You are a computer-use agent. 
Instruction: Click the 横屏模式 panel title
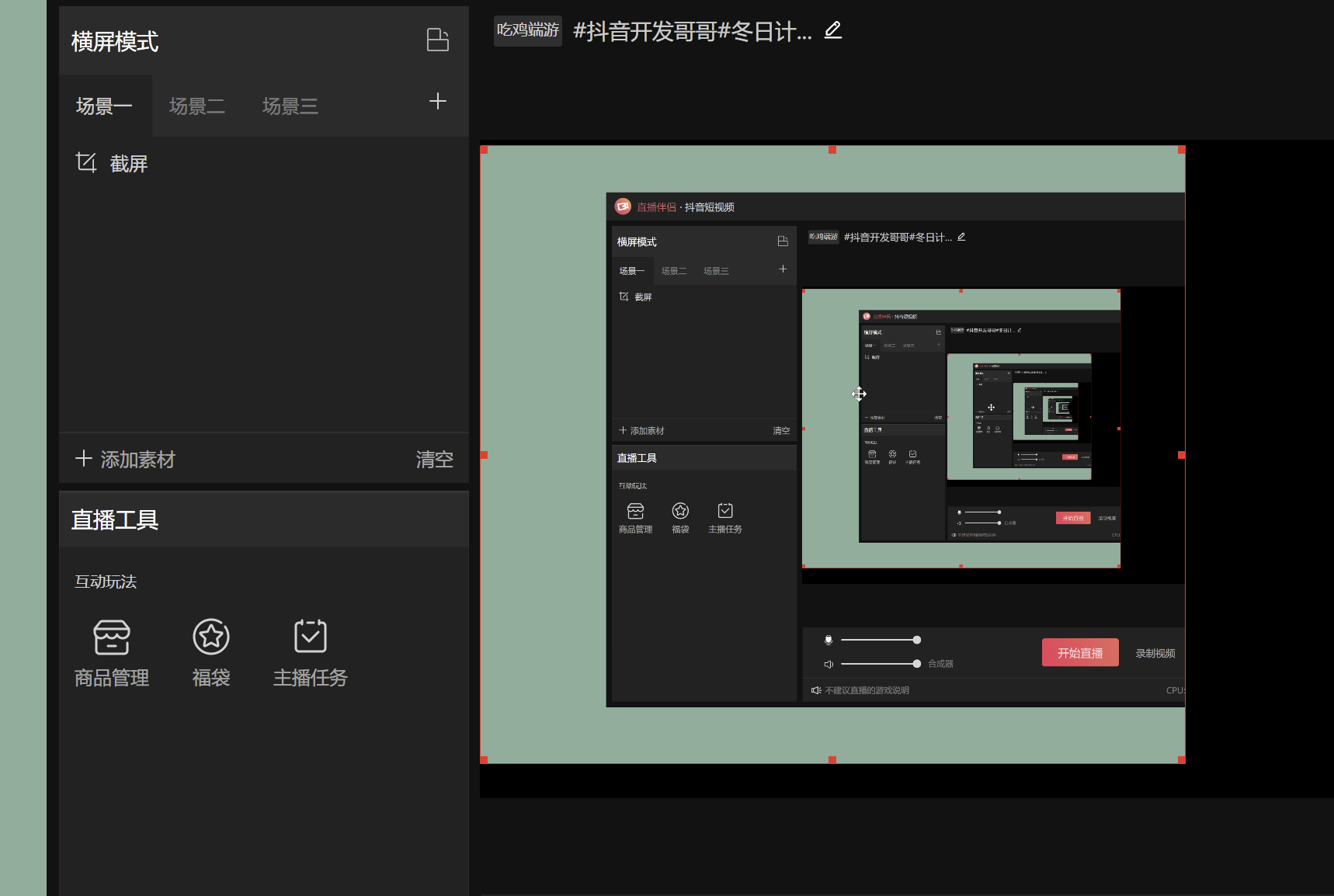[115, 42]
